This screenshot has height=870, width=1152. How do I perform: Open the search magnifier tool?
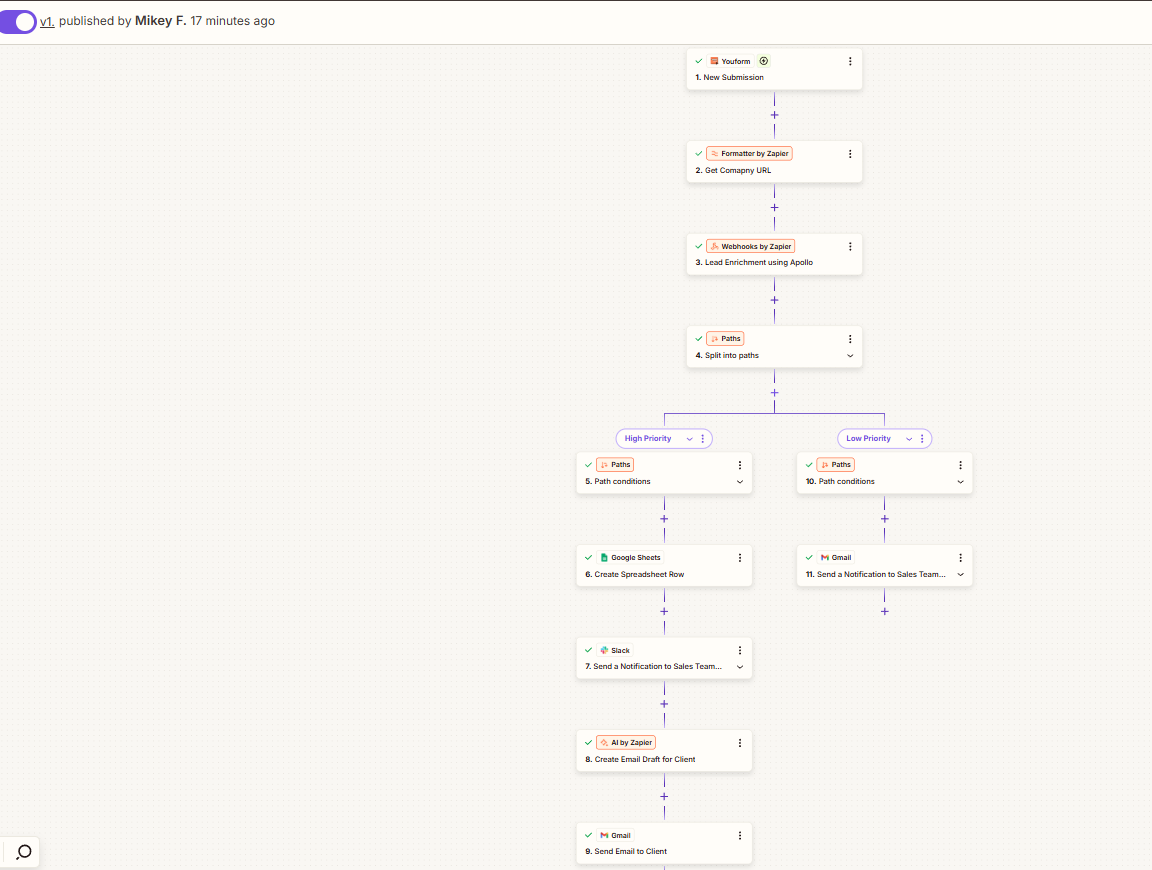(24, 852)
